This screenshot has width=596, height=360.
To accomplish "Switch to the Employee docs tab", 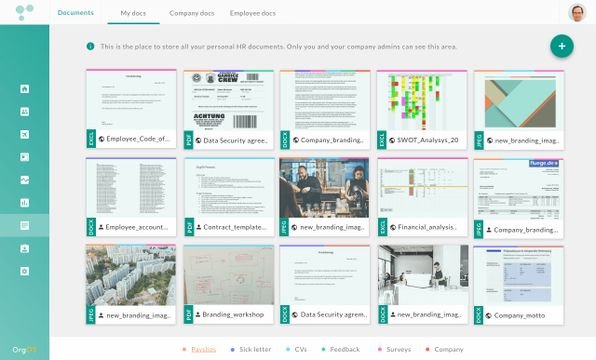I will coord(253,13).
